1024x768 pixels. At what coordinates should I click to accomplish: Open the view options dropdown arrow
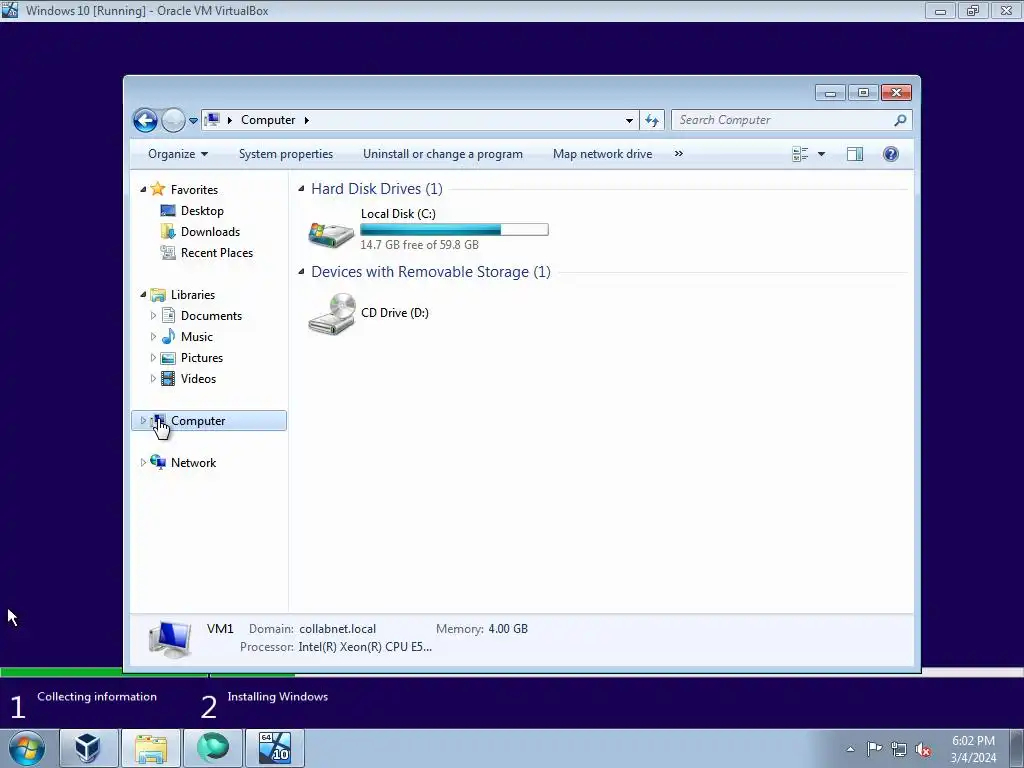click(x=822, y=154)
